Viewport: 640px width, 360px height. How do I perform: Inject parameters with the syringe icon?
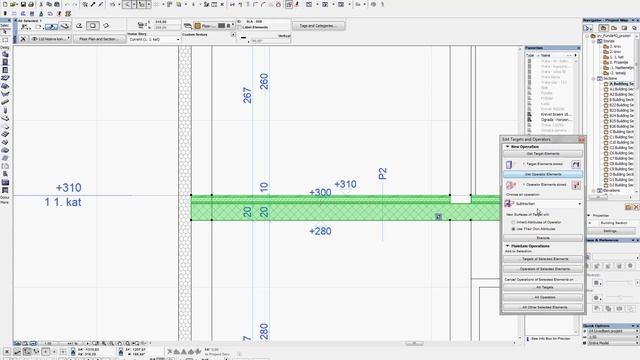click(x=101, y=4)
